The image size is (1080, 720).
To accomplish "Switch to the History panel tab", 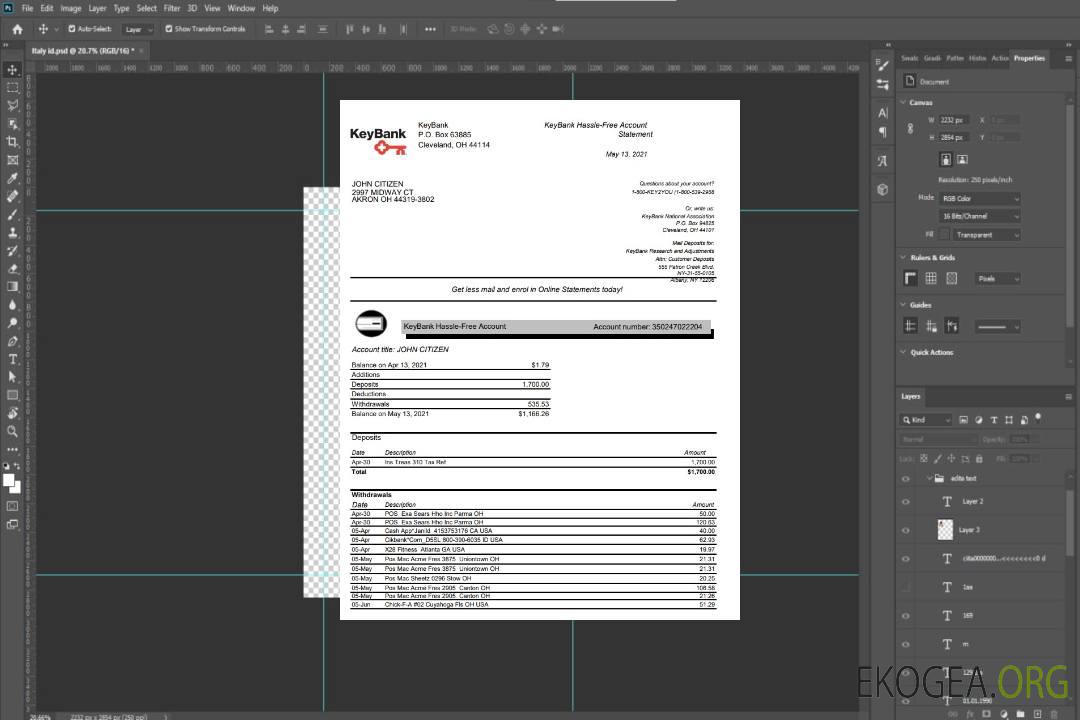I will 977,59.
